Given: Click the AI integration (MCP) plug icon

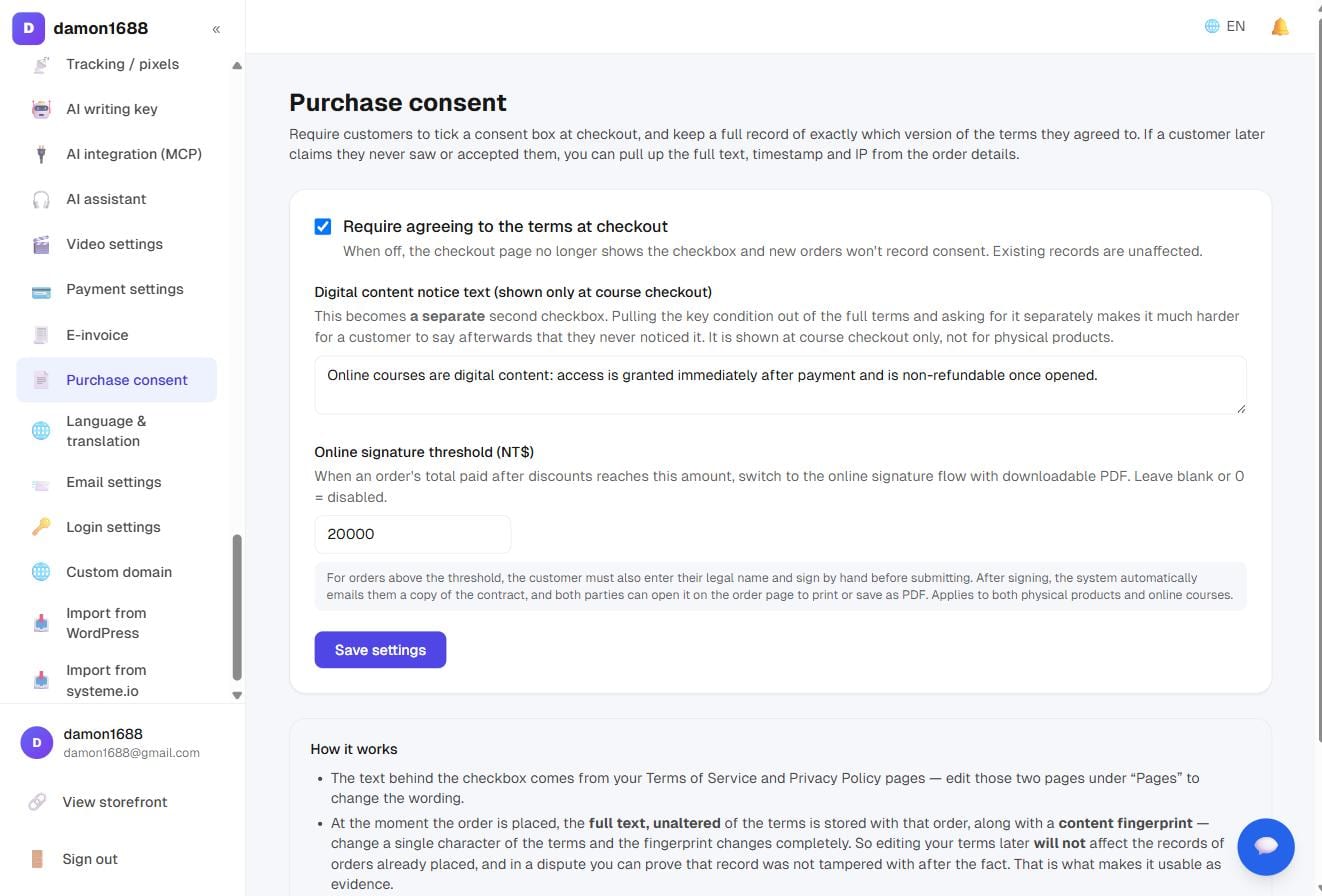Looking at the screenshot, I should click(41, 154).
